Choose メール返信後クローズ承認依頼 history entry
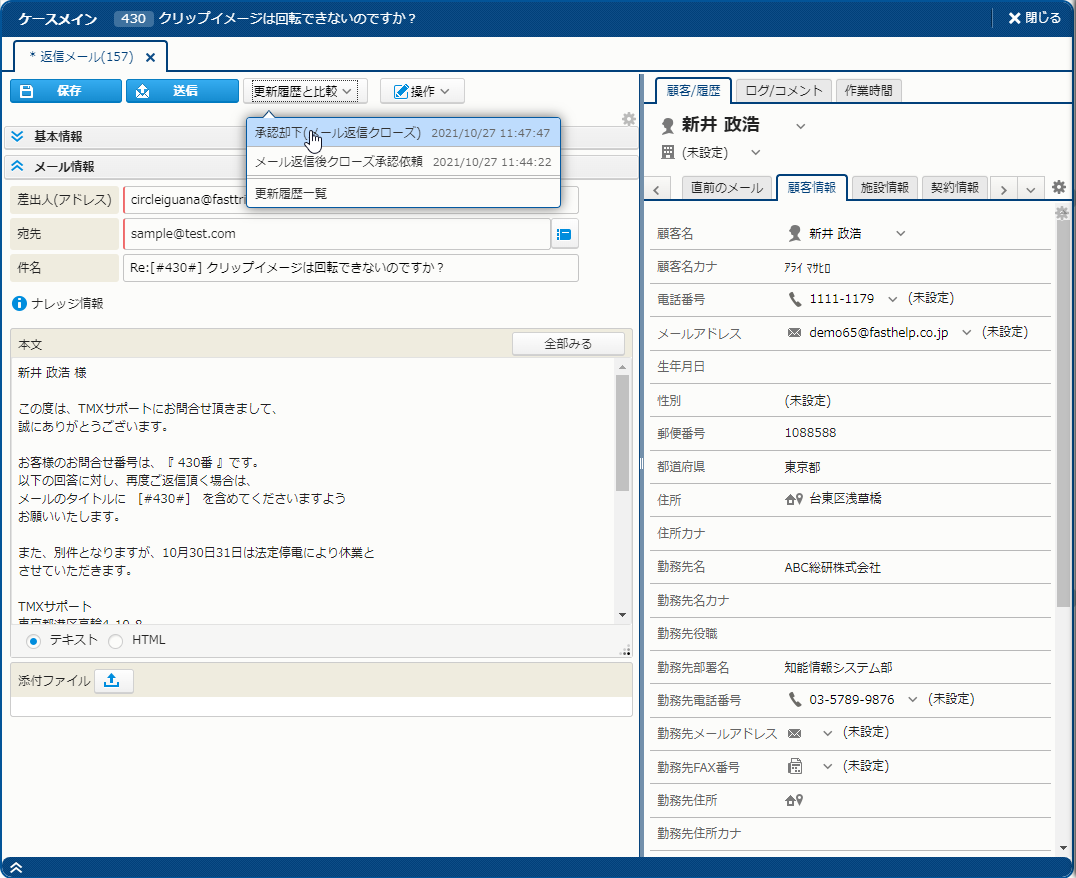Image resolution: width=1076 pixels, height=878 pixels. (339, 161)
